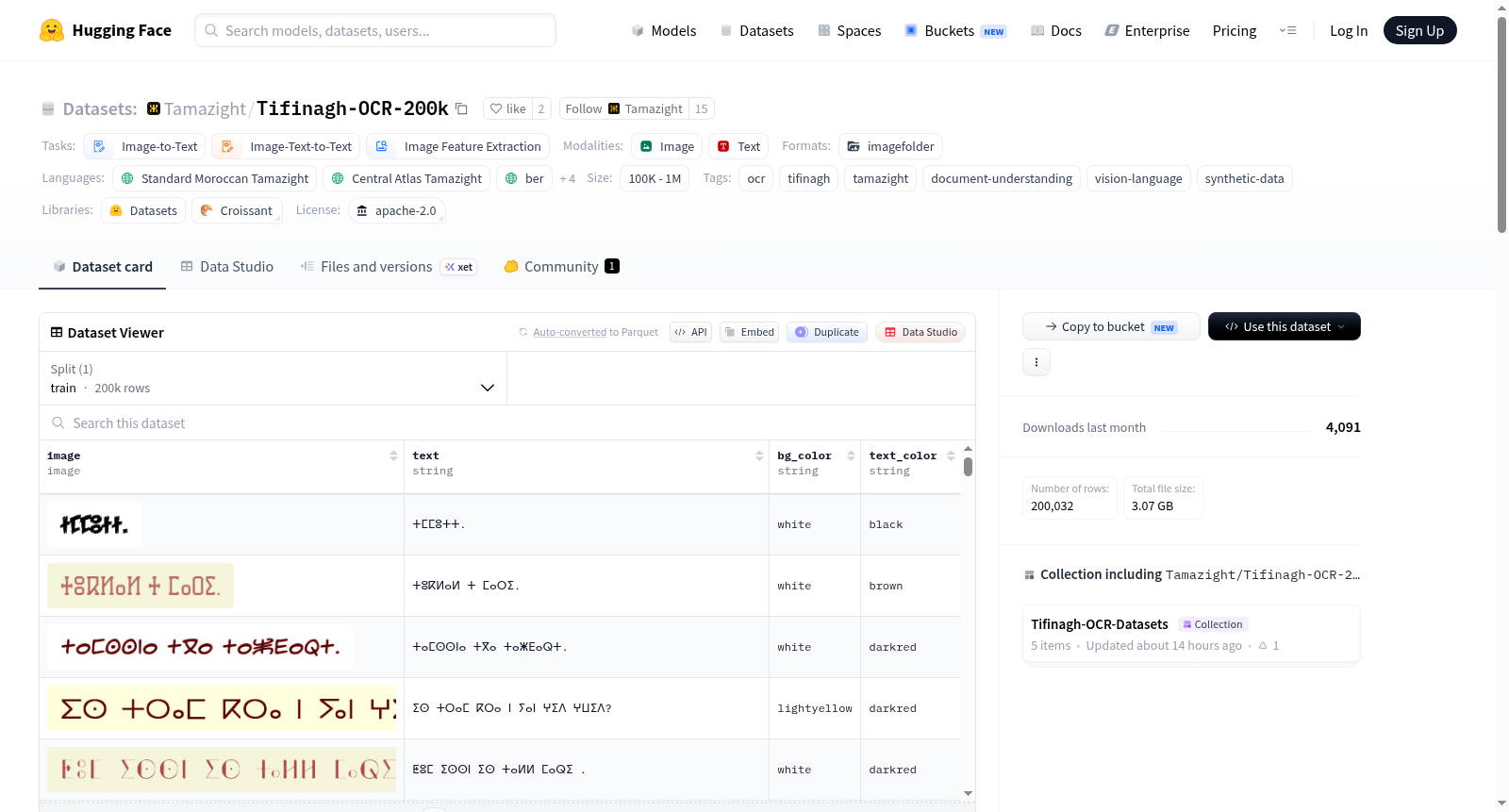Select the Image-to-Text task tag
The width and height of the screenshot is (1509, 812).
pyautogui.click(x=144, y=146)
